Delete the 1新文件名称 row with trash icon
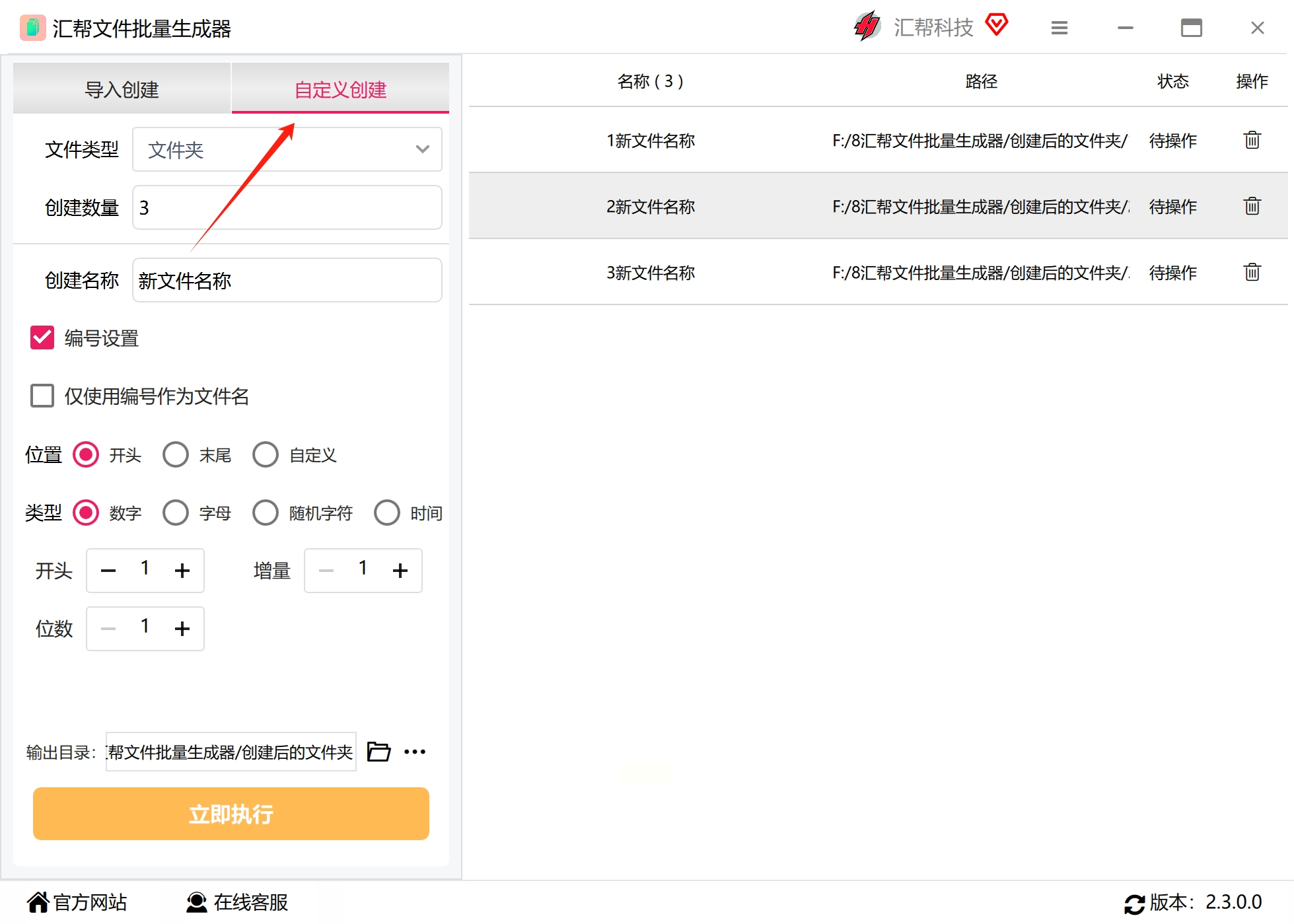 (1252, 140)
